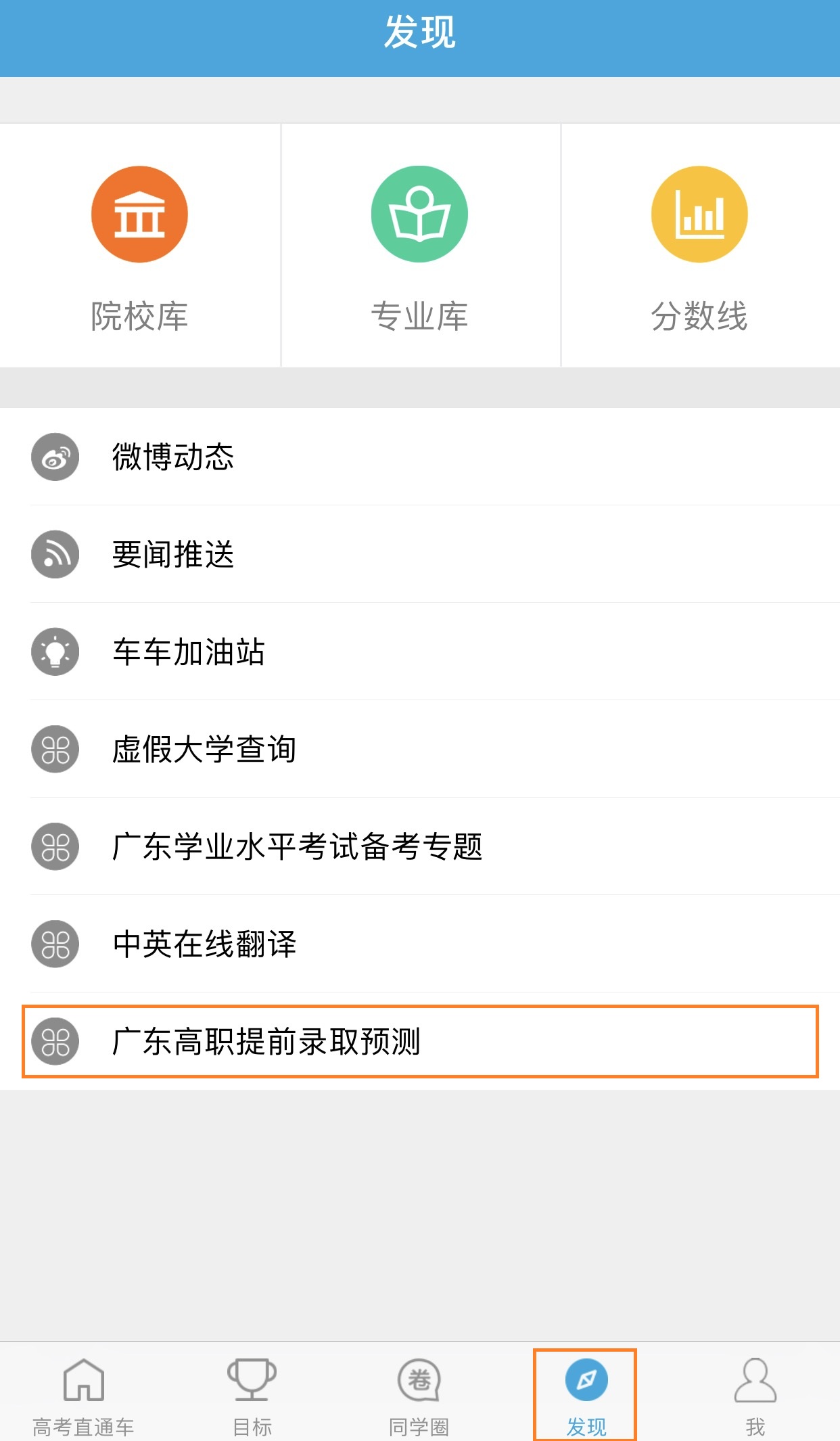Screen dimensions: 840x1441
Task: Tap the 中英在线翻译 text label
Action: pos(204,944)
